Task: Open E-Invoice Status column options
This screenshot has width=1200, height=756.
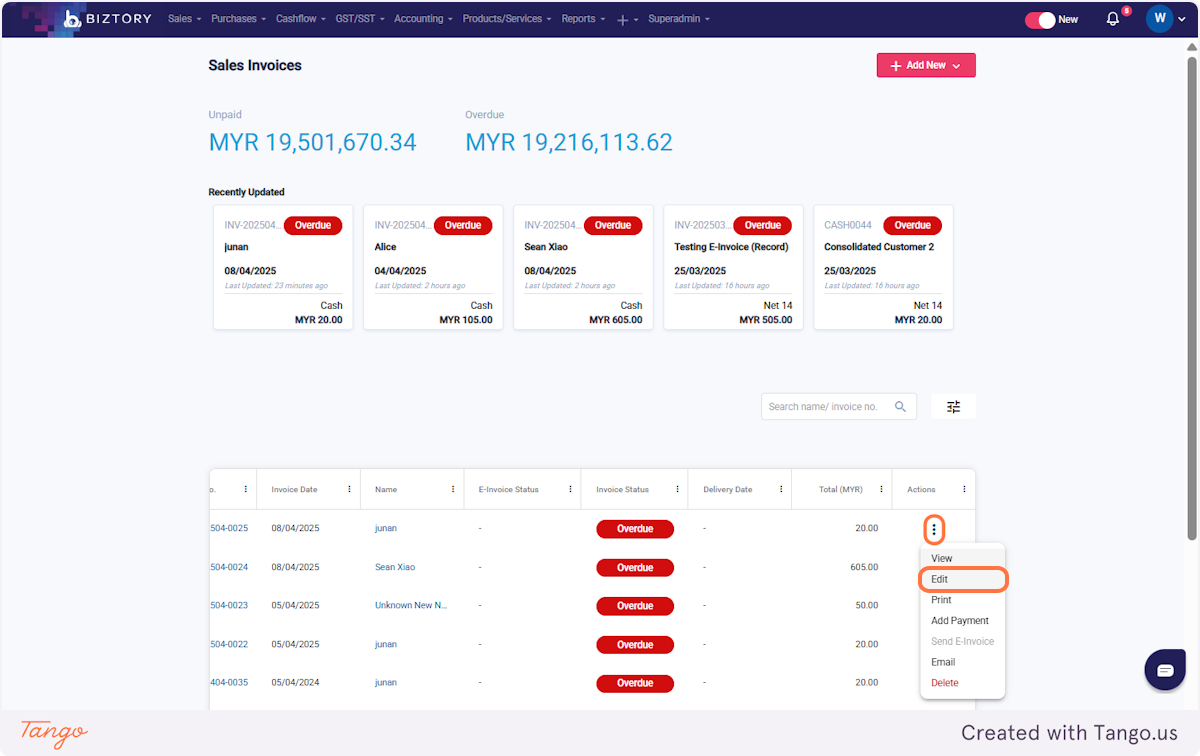Action: (x=570, y=489)
